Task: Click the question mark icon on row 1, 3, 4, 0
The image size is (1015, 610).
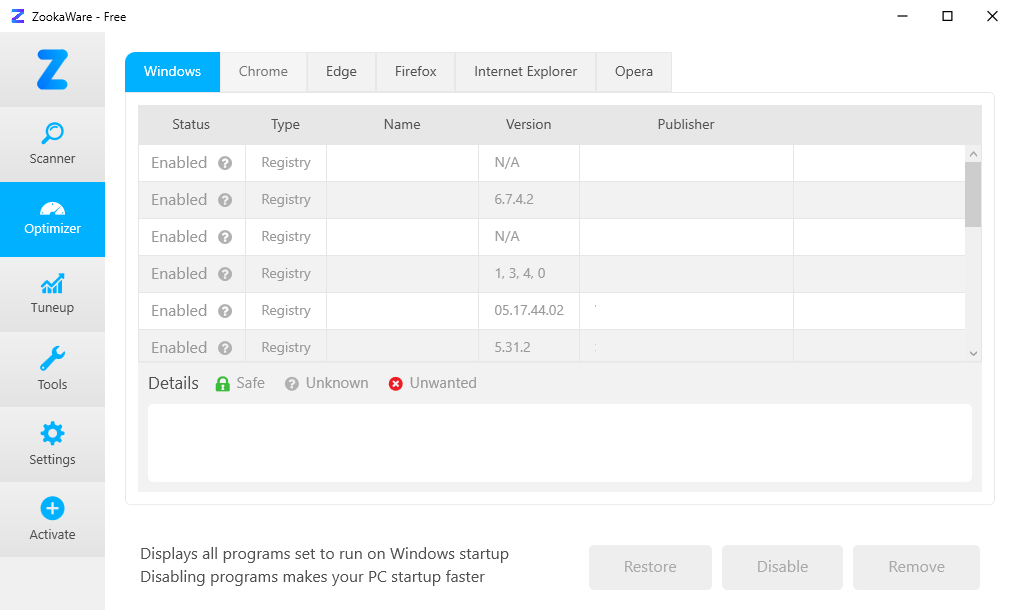Action: 225,274
